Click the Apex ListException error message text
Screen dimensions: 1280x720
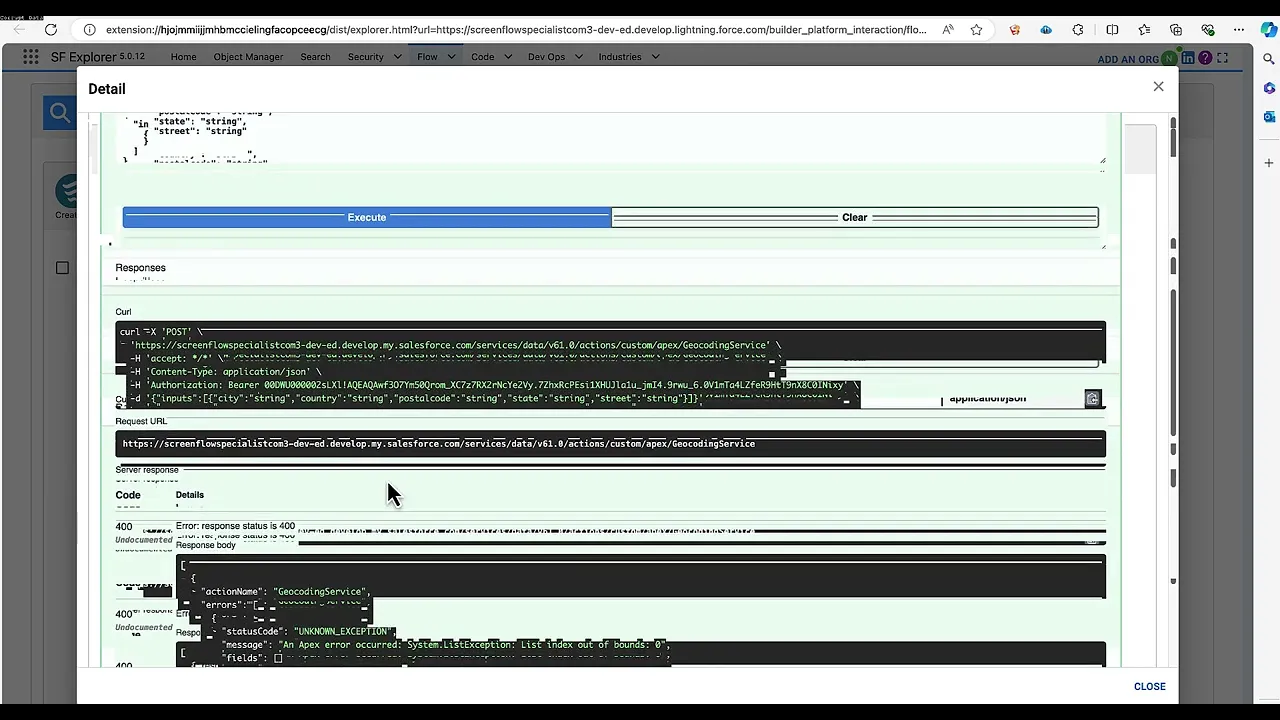click(472, 645)
